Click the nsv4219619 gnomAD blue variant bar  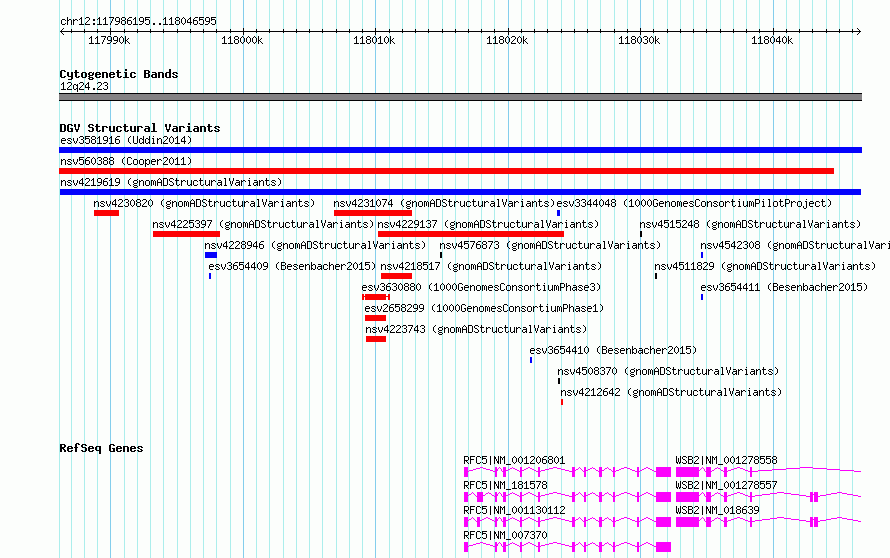460,192
